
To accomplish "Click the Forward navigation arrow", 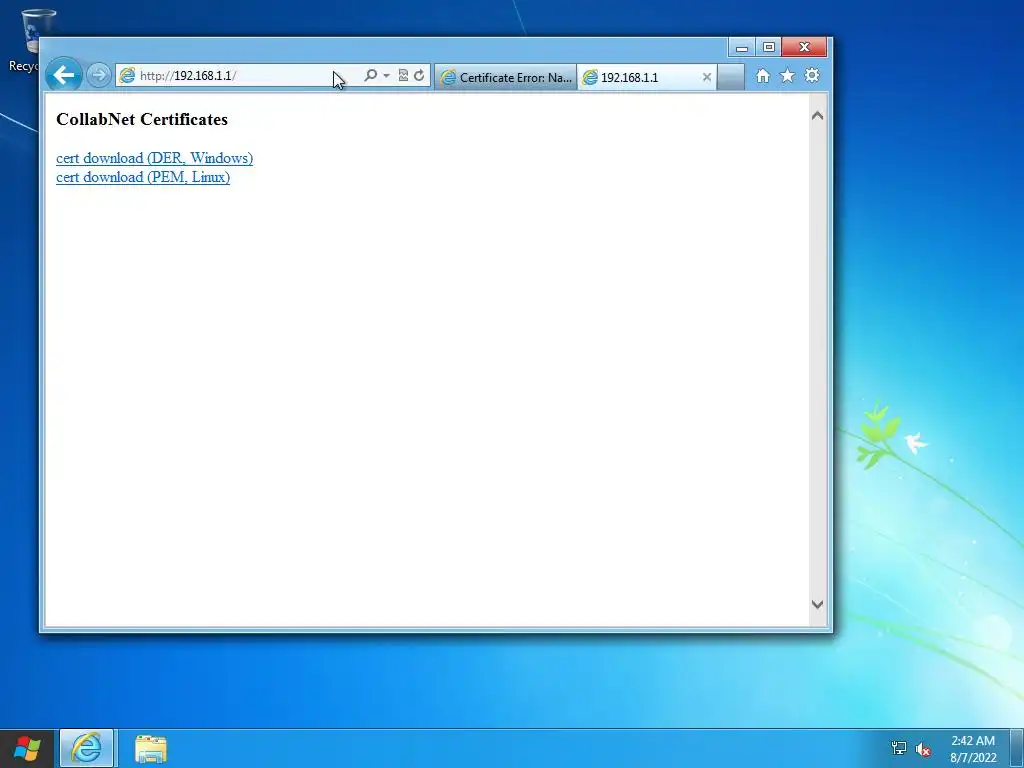I will pyautogui.click(x=99, y=75).
